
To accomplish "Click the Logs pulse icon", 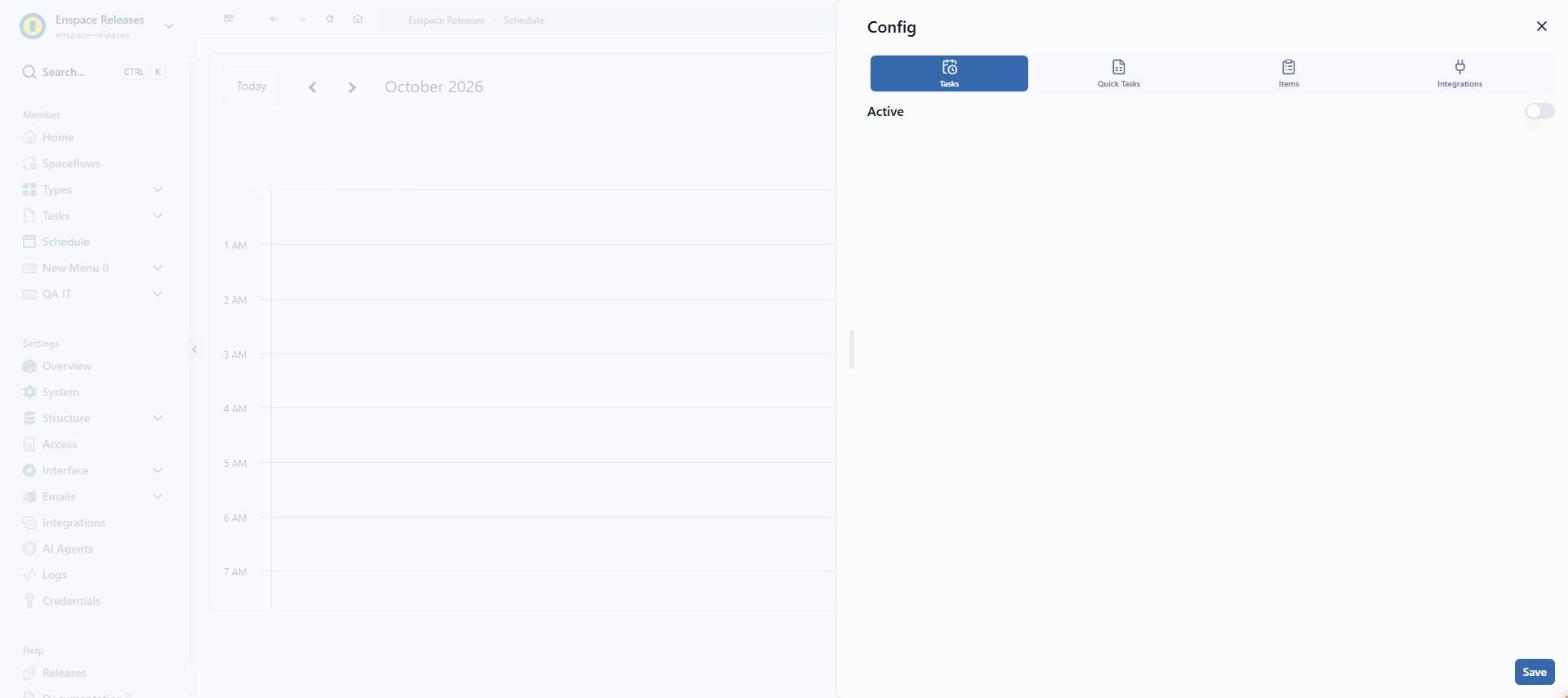I will [29, 574].
